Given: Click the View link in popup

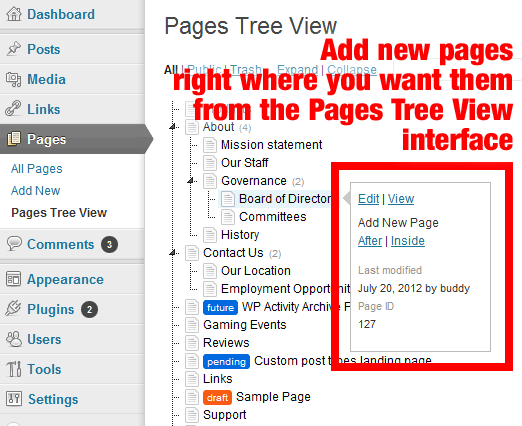Looking at the screenshot, I should (401, 199).
